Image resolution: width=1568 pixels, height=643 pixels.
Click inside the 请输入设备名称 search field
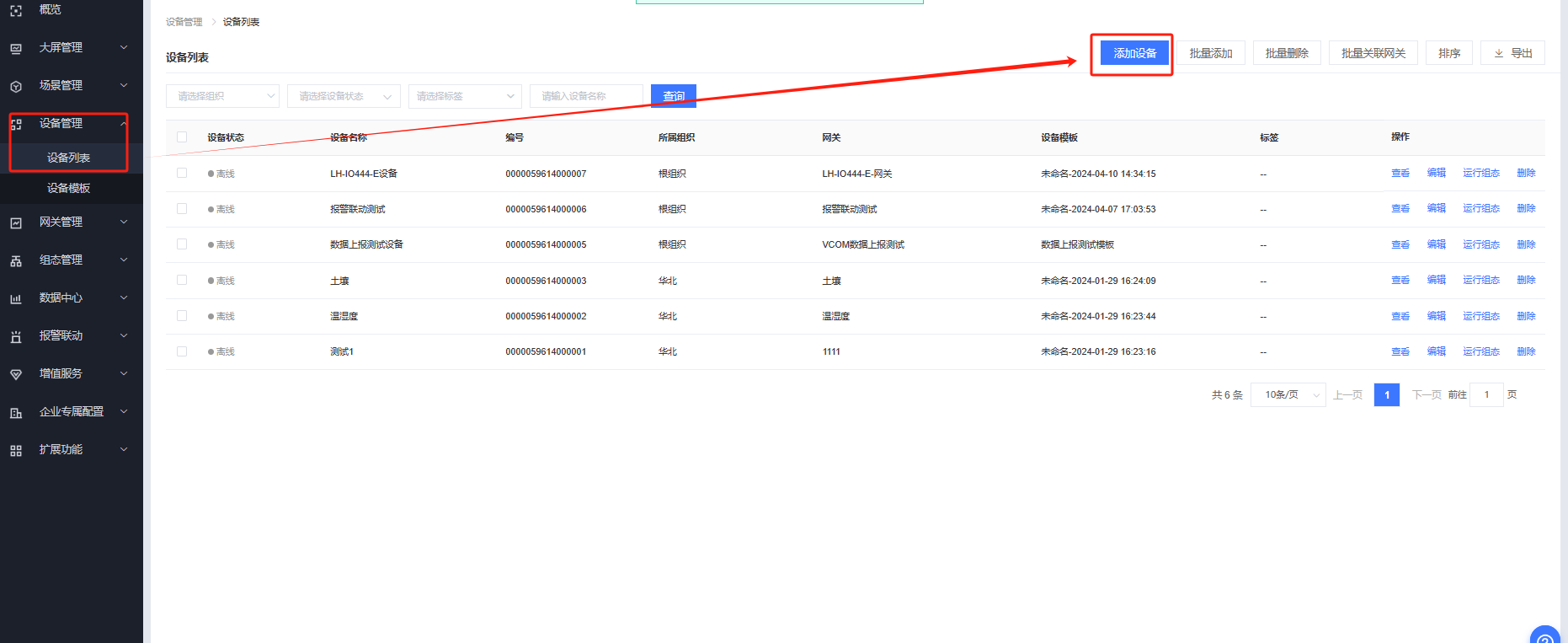[x=586, y=96]
